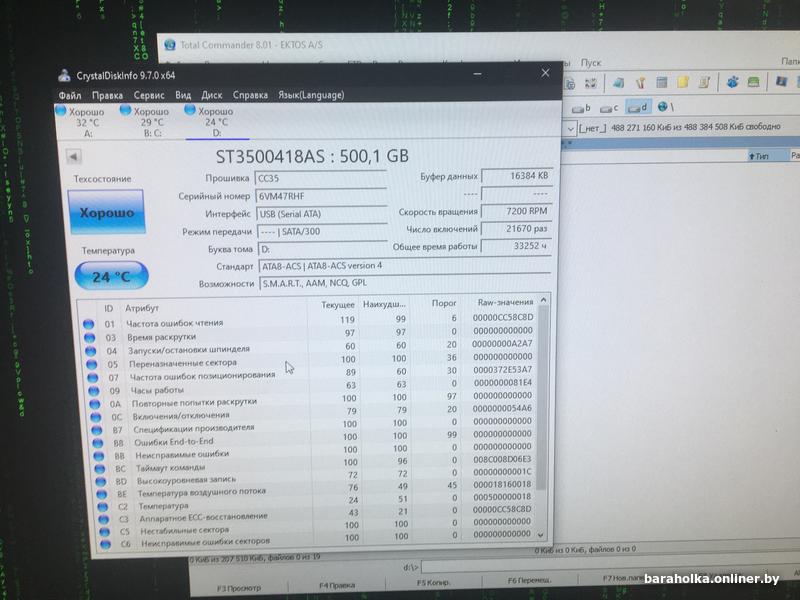Viewport: 800px width, 600px height.
Task: Click the blue status orb for disk B: C:
Action: tap(126, 110)
